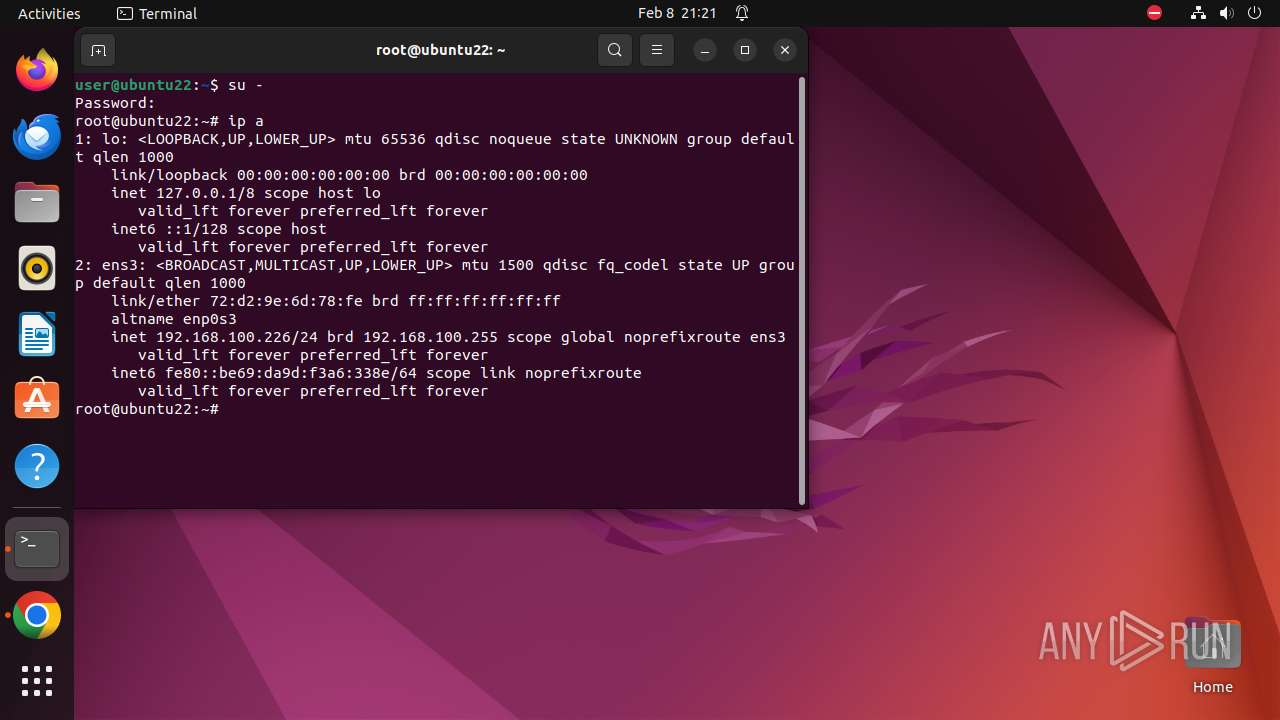Click the 'inet 127.0.0.1/8 scope host lo' line

(246, 193)
